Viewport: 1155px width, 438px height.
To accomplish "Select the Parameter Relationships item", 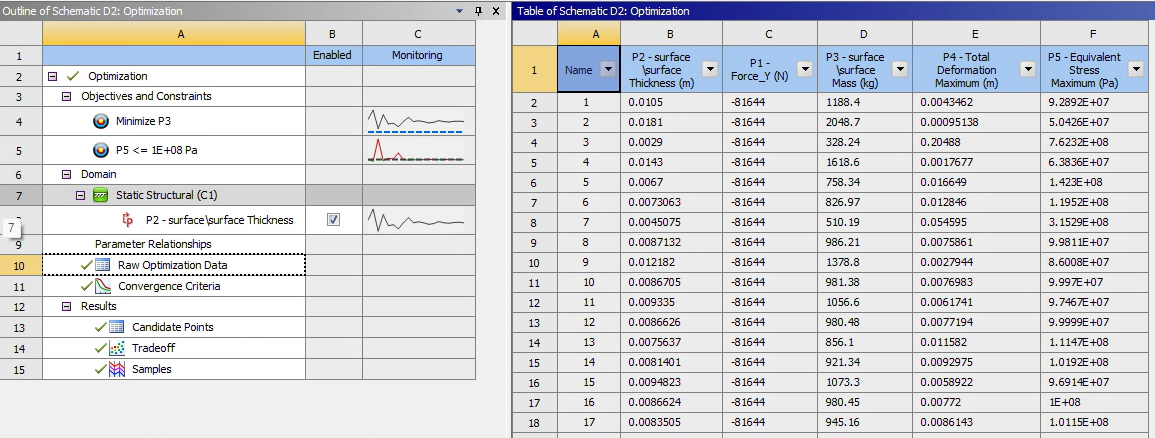I will pyautogui.click(x=153, y=244).
